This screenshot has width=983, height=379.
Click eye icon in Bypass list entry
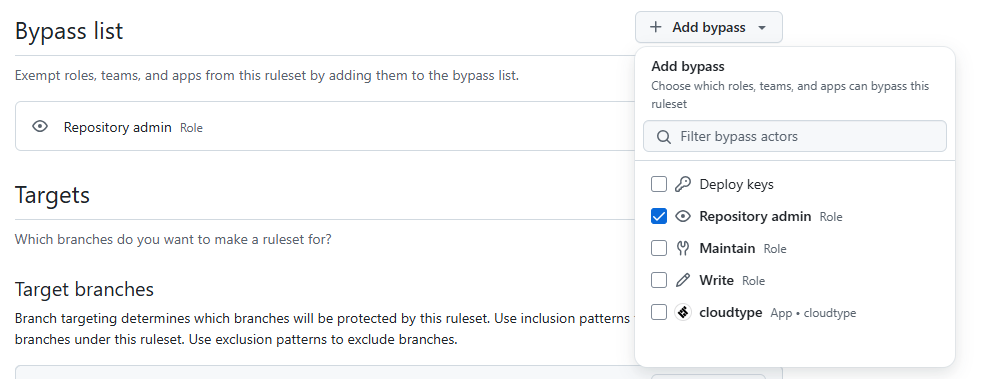40,127
